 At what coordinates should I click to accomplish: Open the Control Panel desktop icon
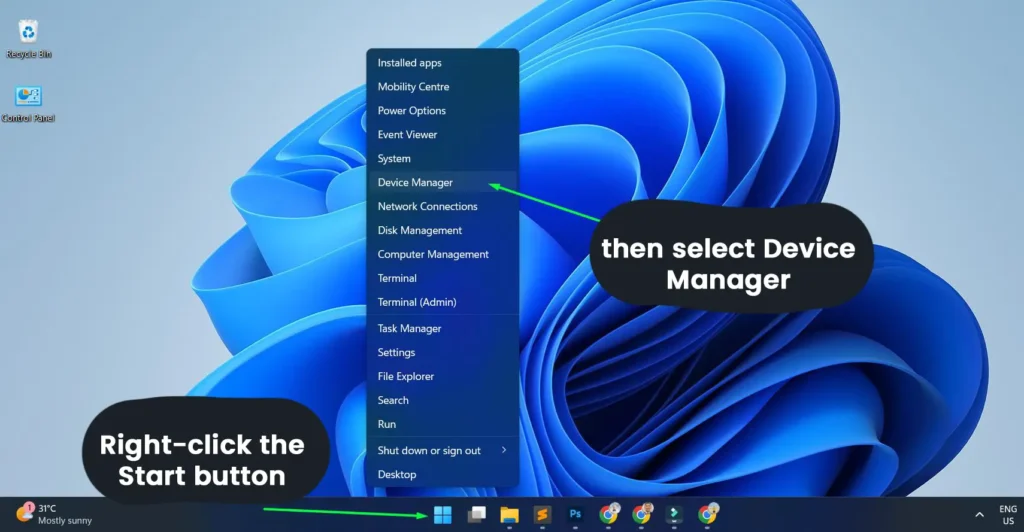pyautogui.click(x=28, y=104)
